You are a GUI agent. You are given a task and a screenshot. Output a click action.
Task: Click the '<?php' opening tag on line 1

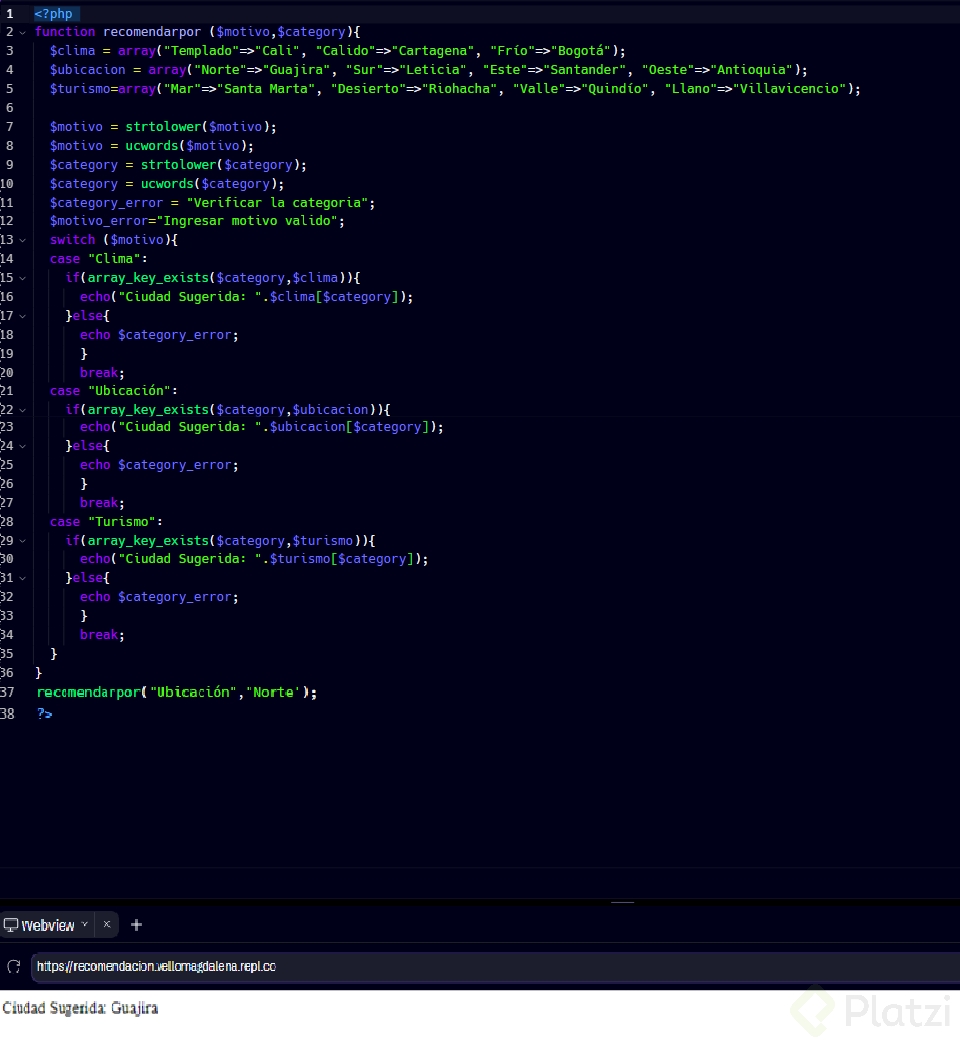53,13
